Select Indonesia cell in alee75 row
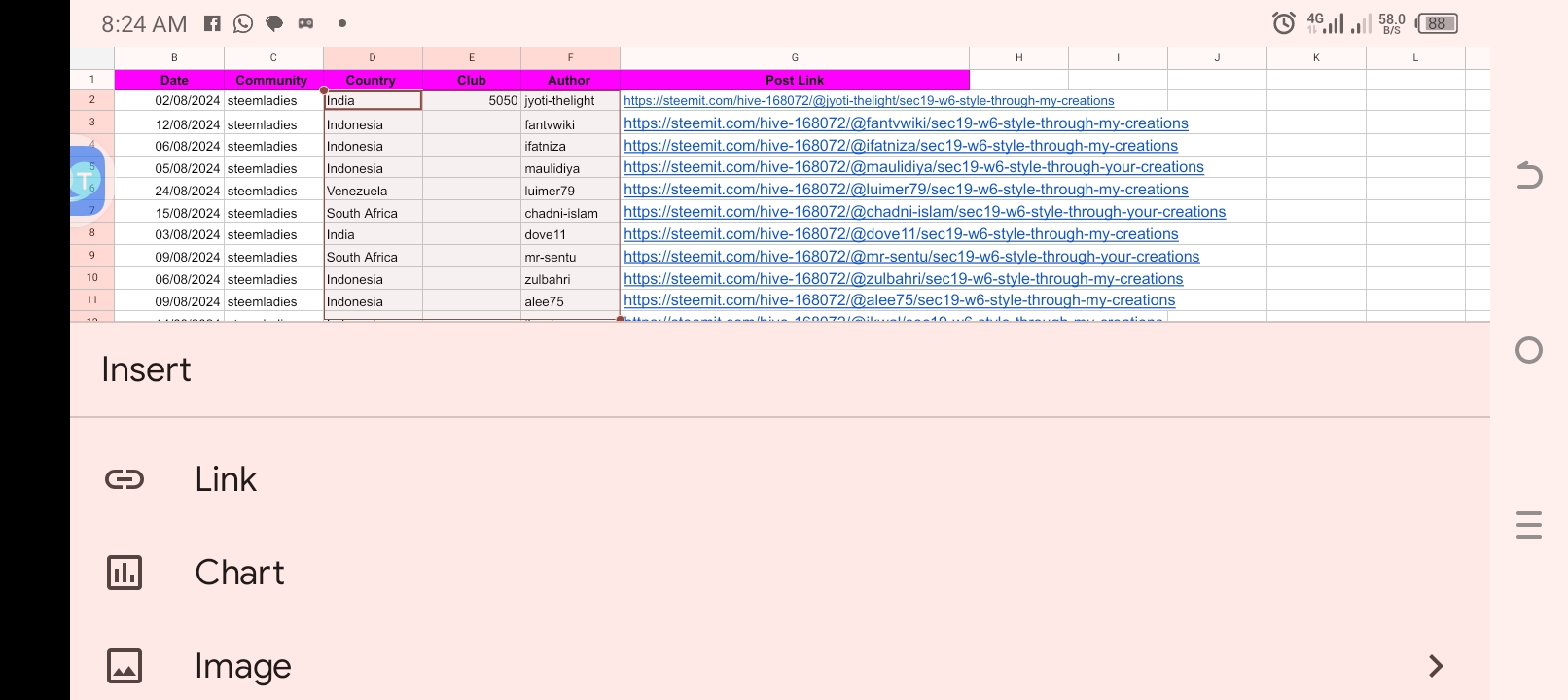The height and width of the screenshot is (700, 1568). (373, 301)
